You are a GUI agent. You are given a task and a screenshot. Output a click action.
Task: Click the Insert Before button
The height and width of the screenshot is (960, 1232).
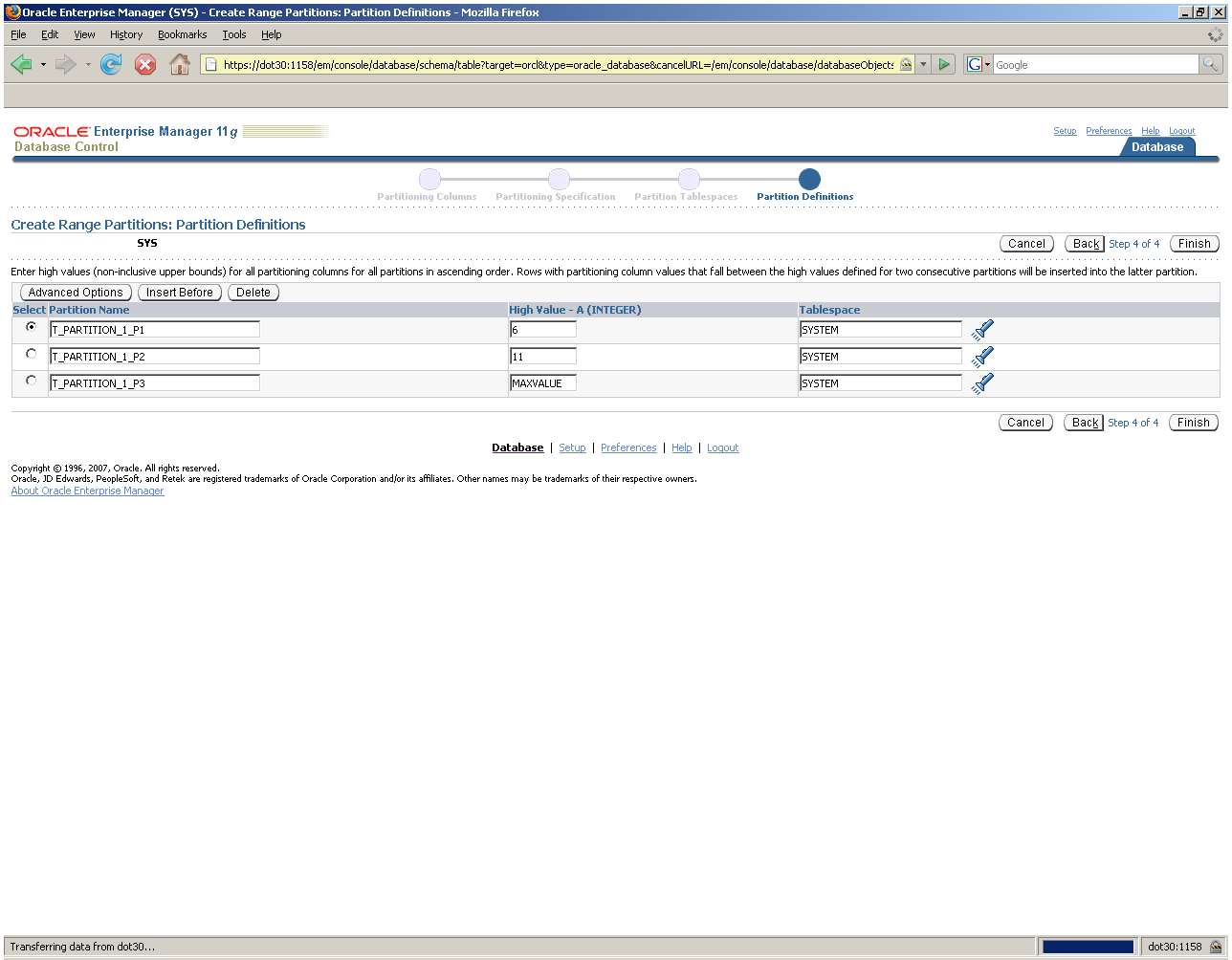(180, 293)
